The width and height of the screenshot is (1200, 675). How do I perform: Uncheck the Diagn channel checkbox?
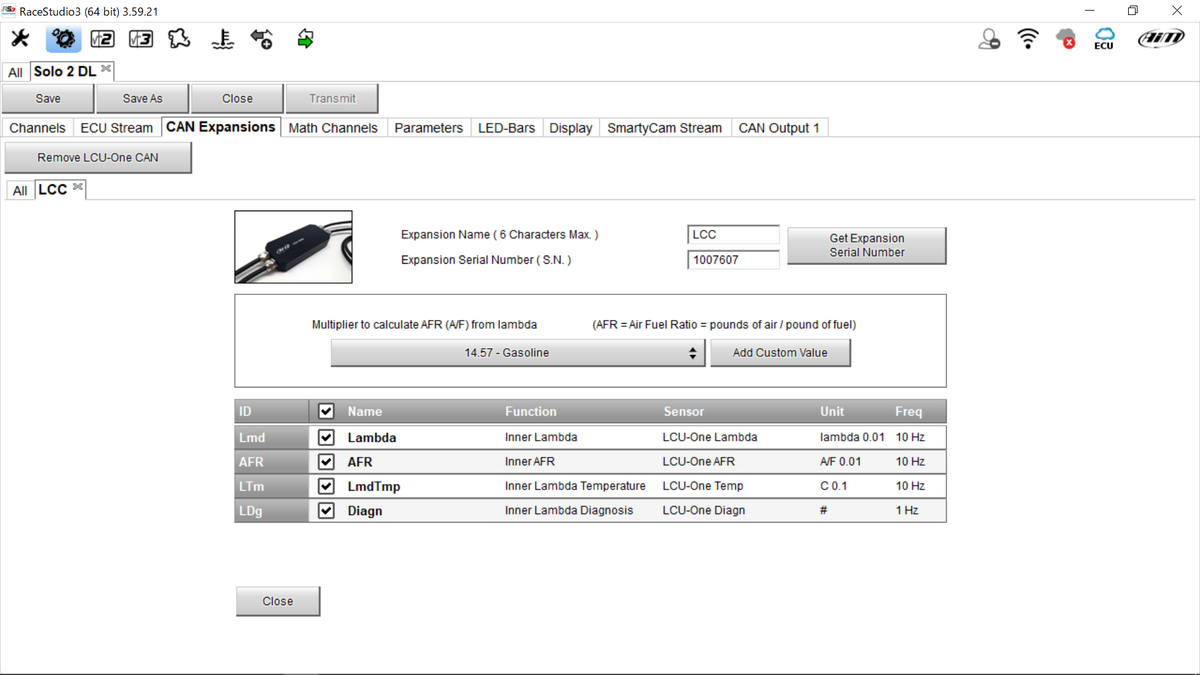pos(325,511)
